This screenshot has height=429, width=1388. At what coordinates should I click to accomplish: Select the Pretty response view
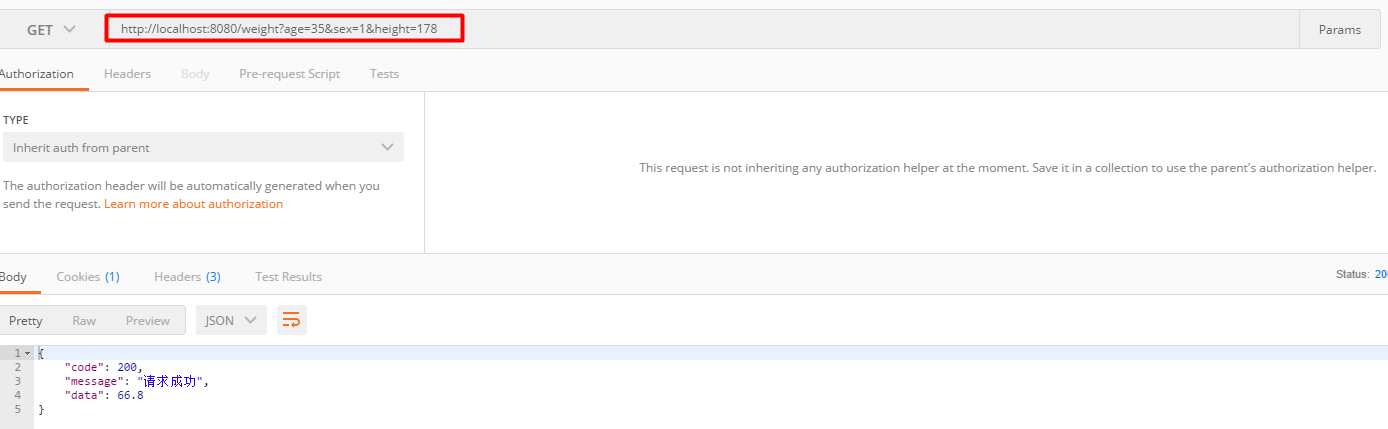26,320
